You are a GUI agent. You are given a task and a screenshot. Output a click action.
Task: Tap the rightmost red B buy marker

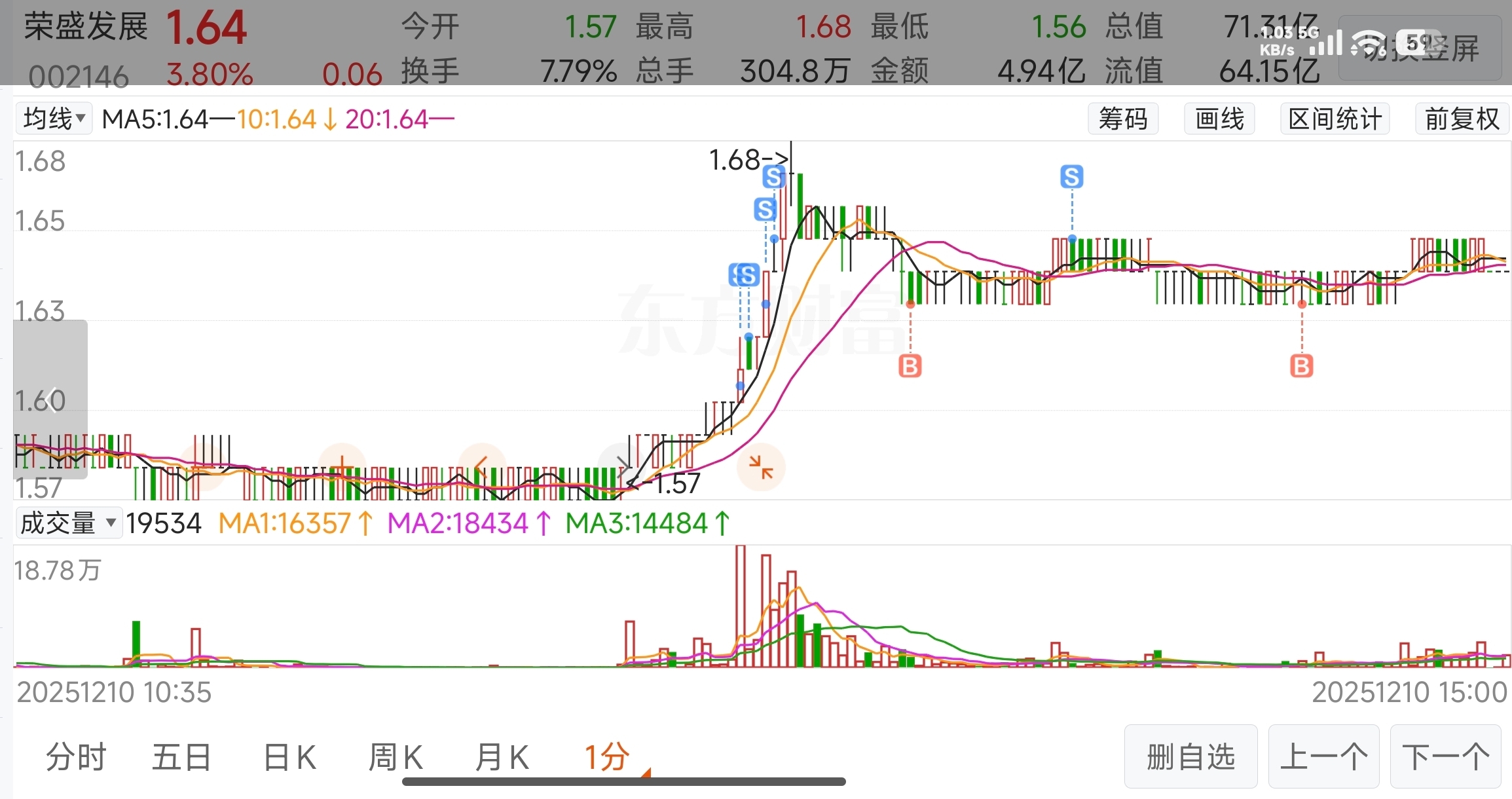point(1301,366)
